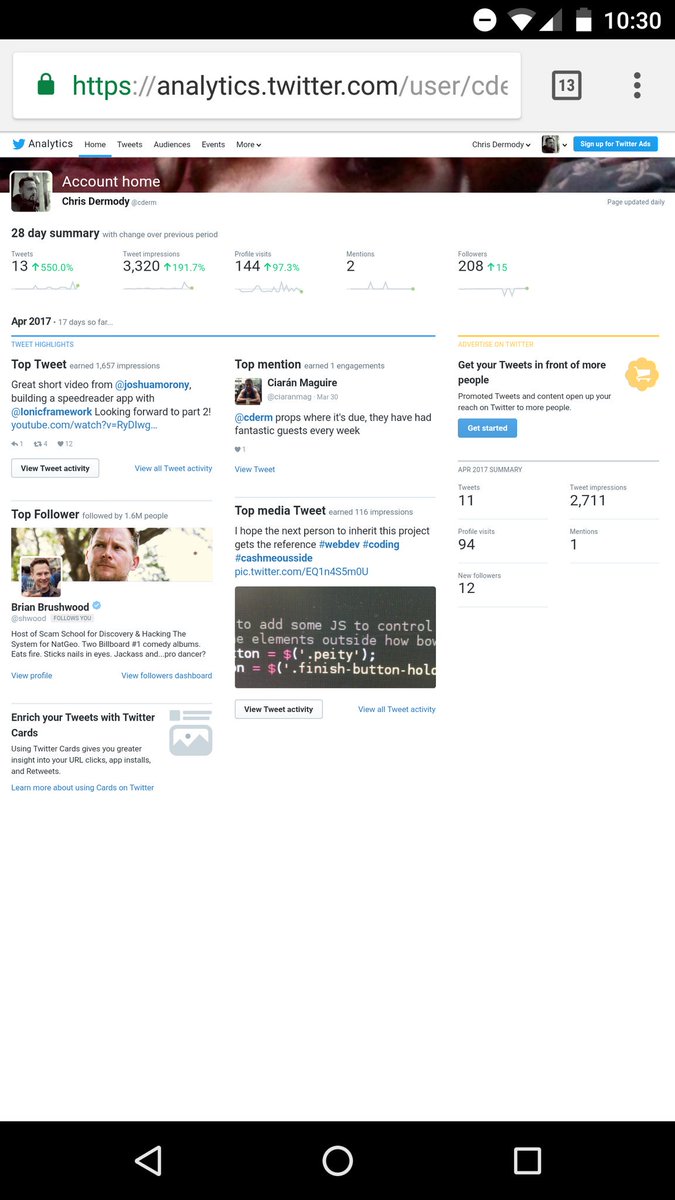Click Profile visits value 144

tap(247, 267)
